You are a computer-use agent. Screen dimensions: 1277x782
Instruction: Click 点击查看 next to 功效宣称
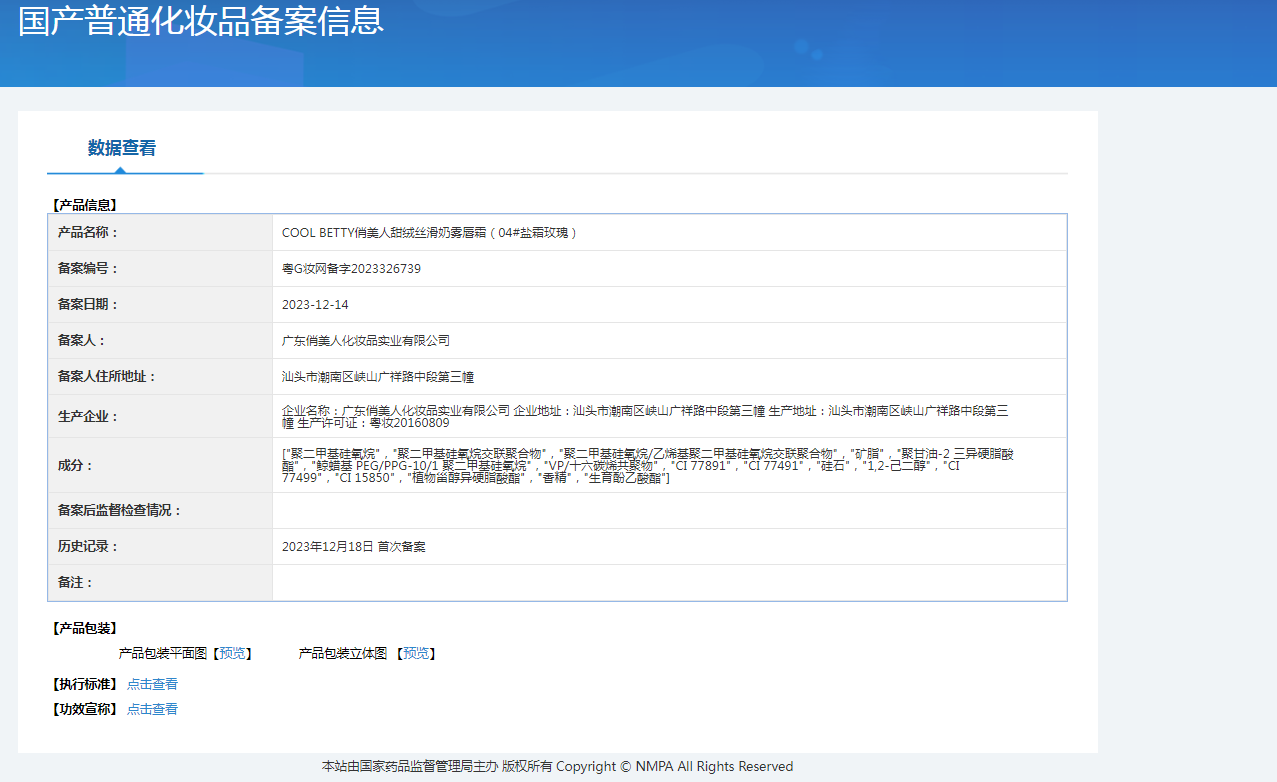(152, 709)
